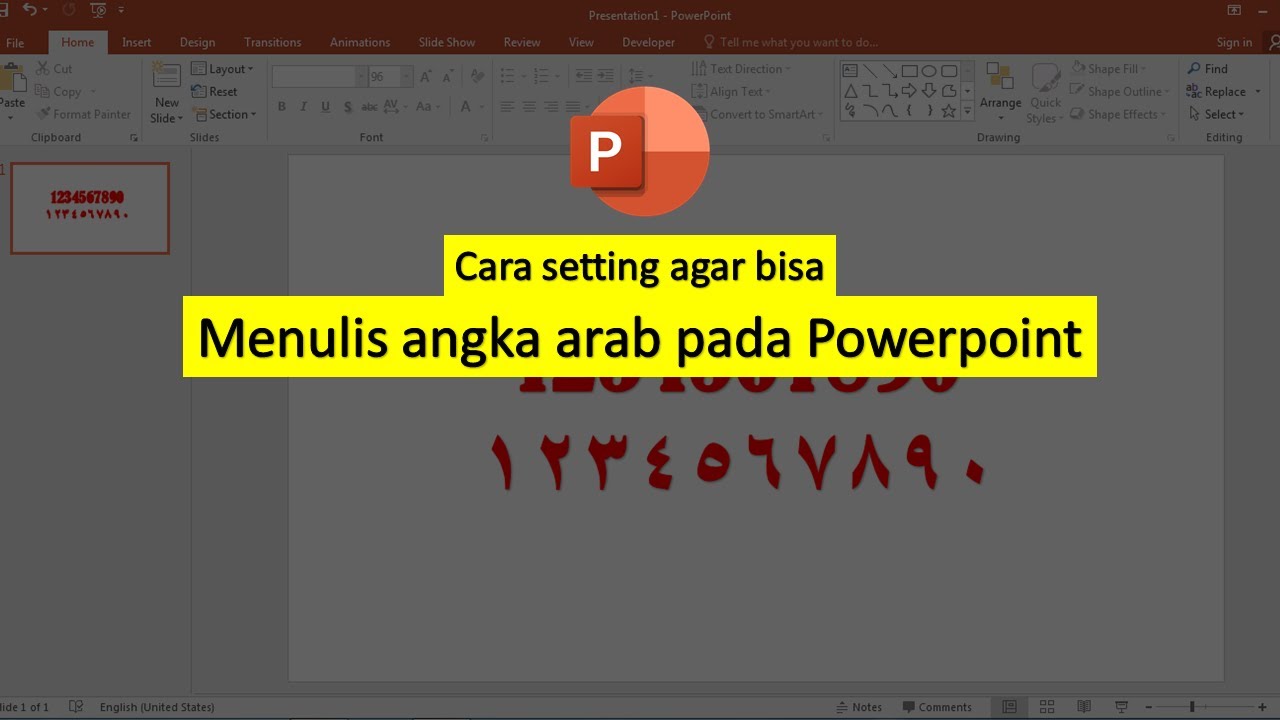This screenshot has width=1280, height=720.
Task: Select the Isosceles Triangle shape
Action: pyautogui.click(x=850, y=91)
